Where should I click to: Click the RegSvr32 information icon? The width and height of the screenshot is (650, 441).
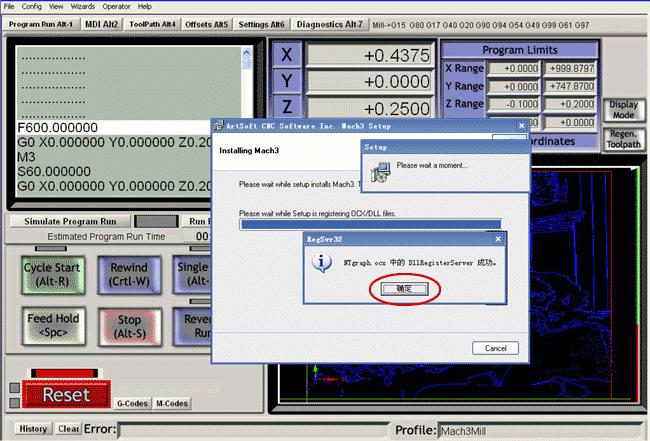322,262
